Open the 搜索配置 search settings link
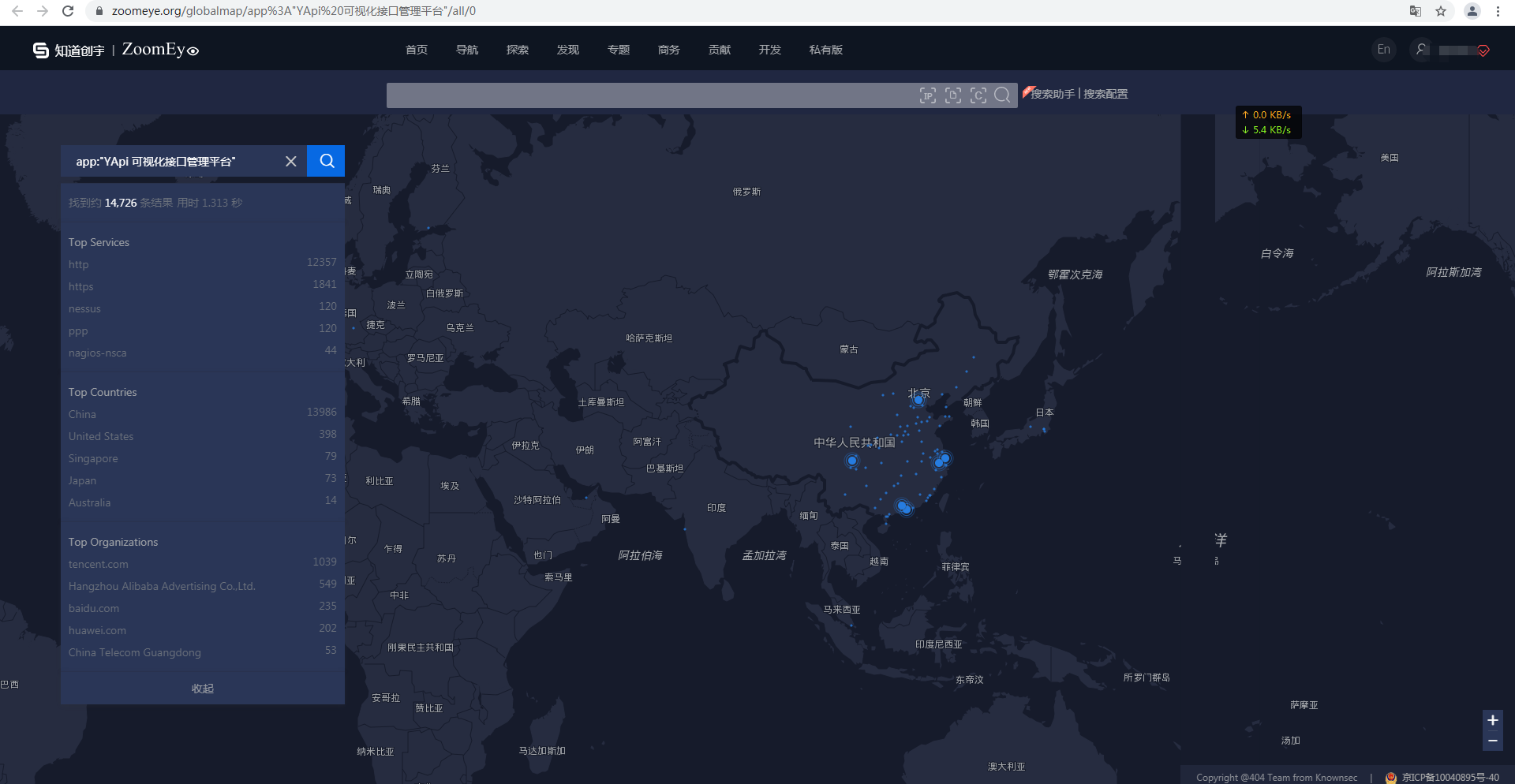The image size is (1515, 784). point(1105,94)
